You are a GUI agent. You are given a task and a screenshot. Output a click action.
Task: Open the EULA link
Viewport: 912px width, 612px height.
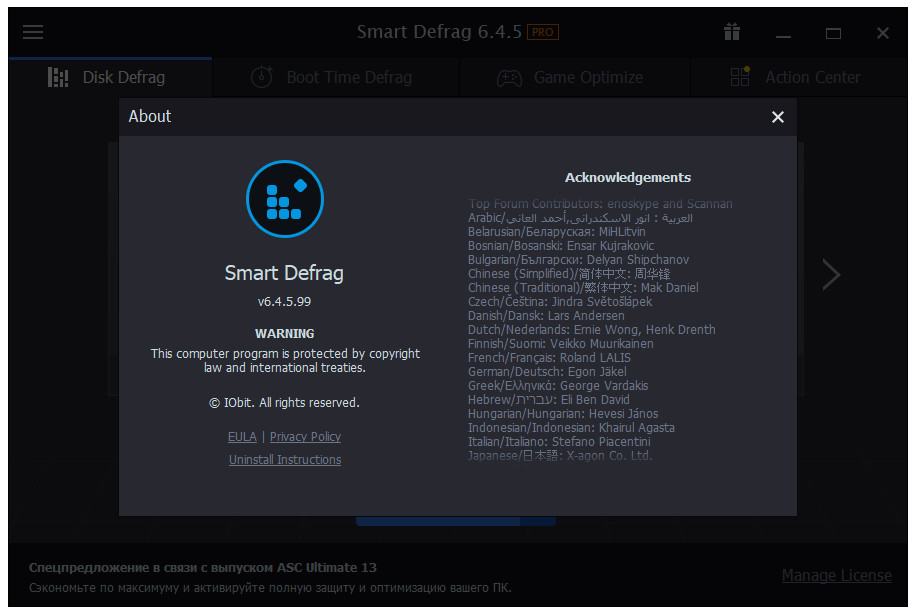point(242,437)
